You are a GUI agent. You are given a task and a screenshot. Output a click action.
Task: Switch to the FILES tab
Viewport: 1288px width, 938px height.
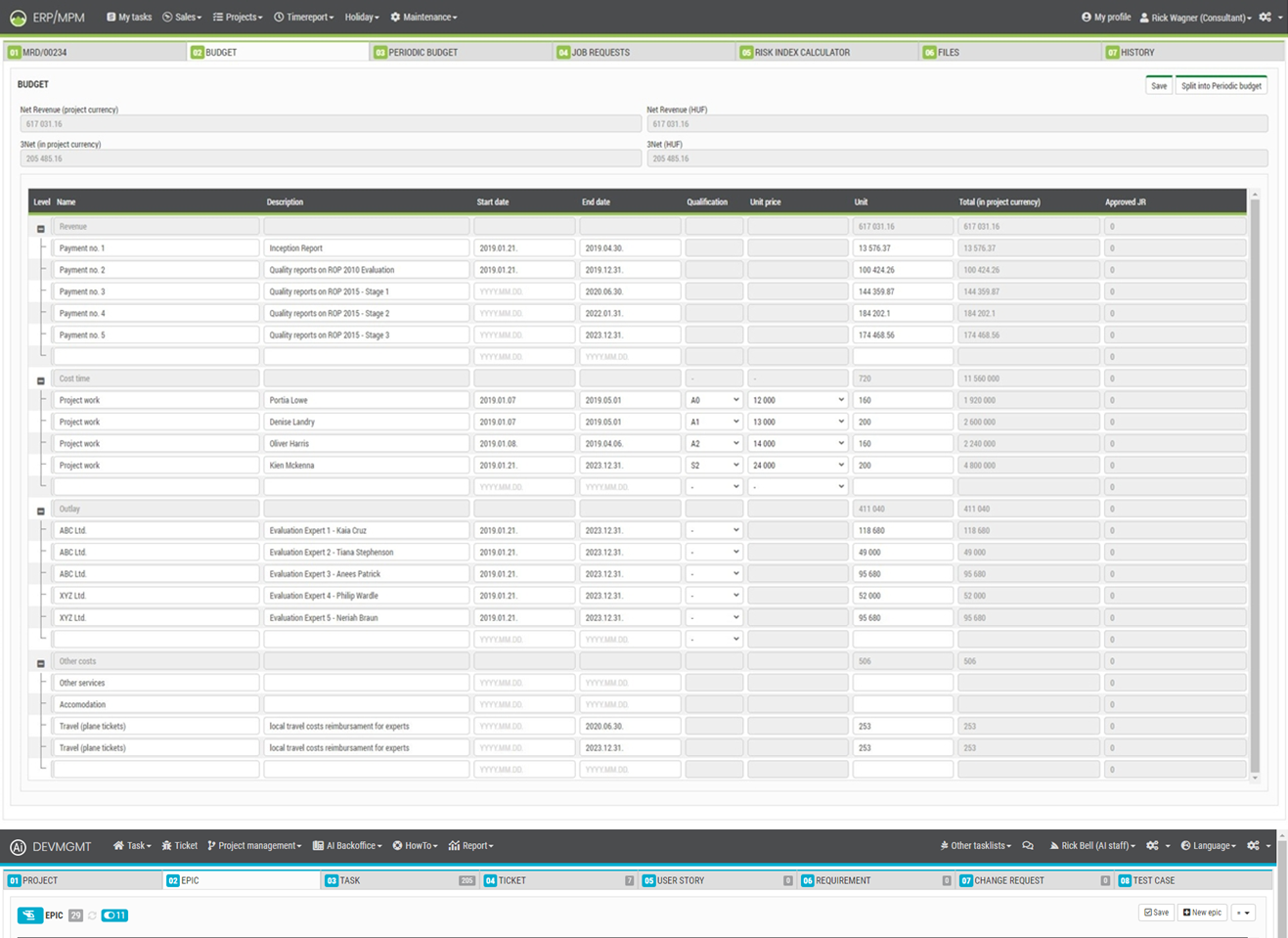point(1010,52)
